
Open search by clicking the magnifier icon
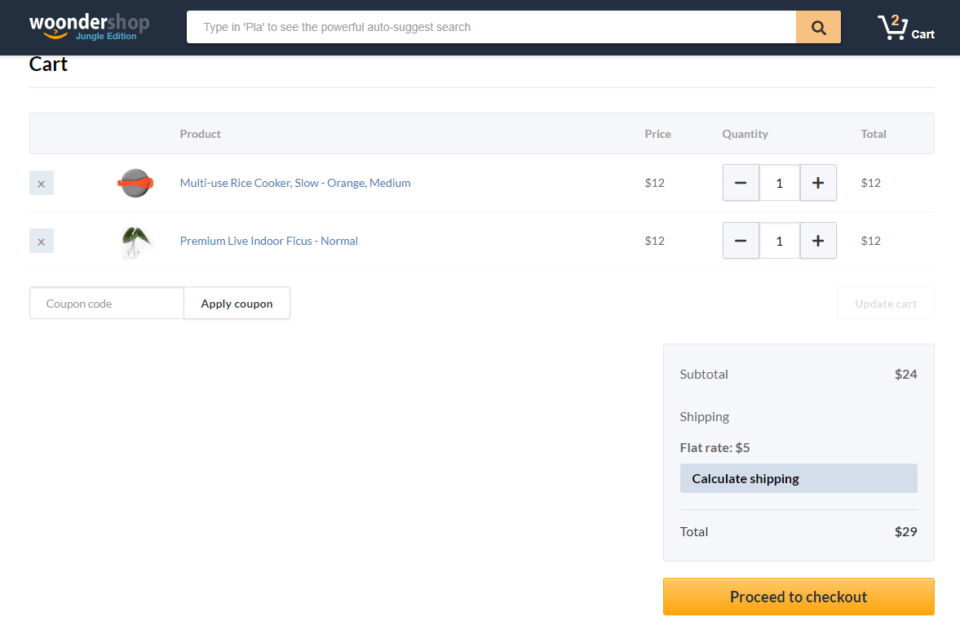818,27
